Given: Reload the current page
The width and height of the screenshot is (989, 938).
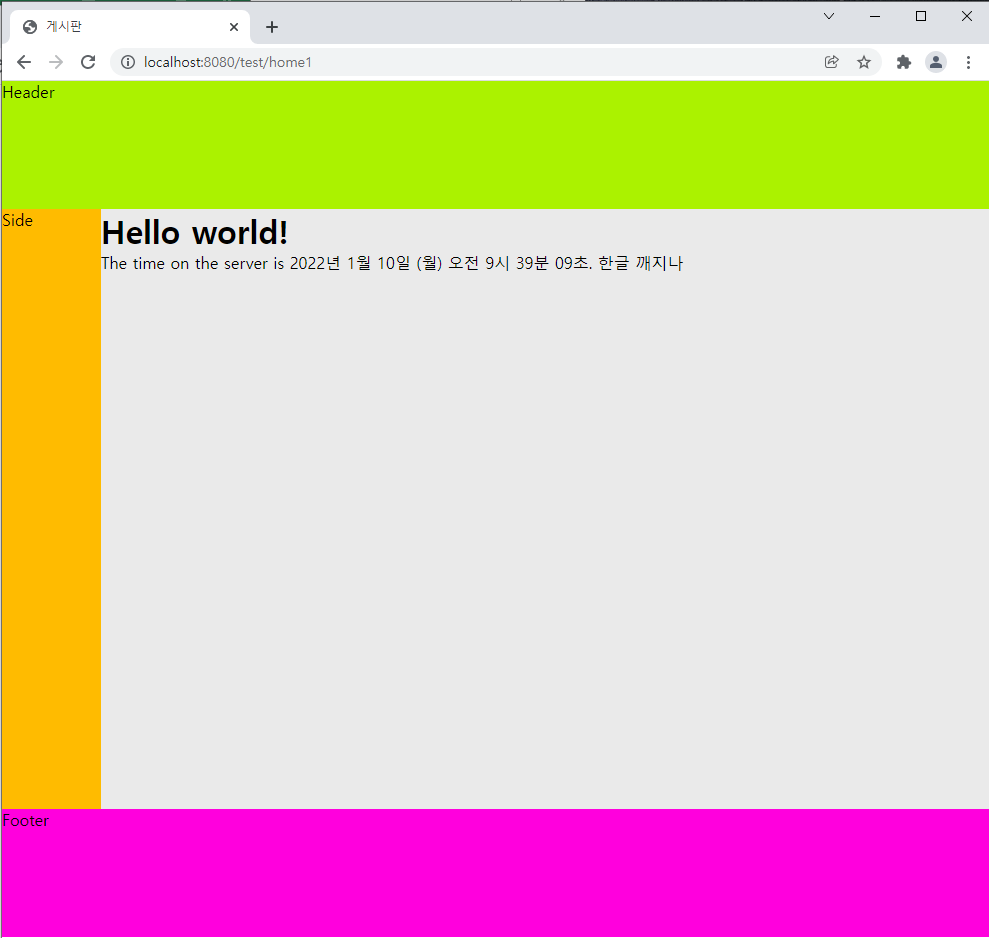Looking at the screenshot, I should tap(88, 62).
